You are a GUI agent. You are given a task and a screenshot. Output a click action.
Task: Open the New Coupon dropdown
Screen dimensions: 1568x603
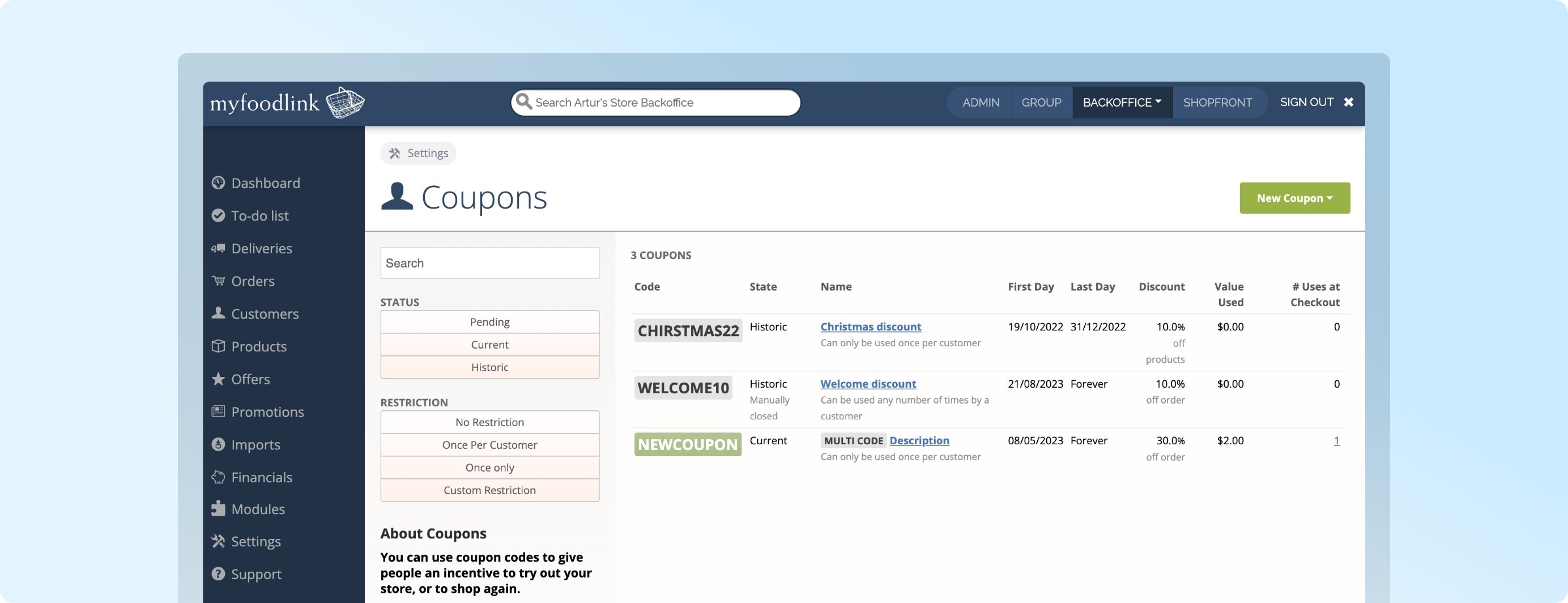point(1295,198)
